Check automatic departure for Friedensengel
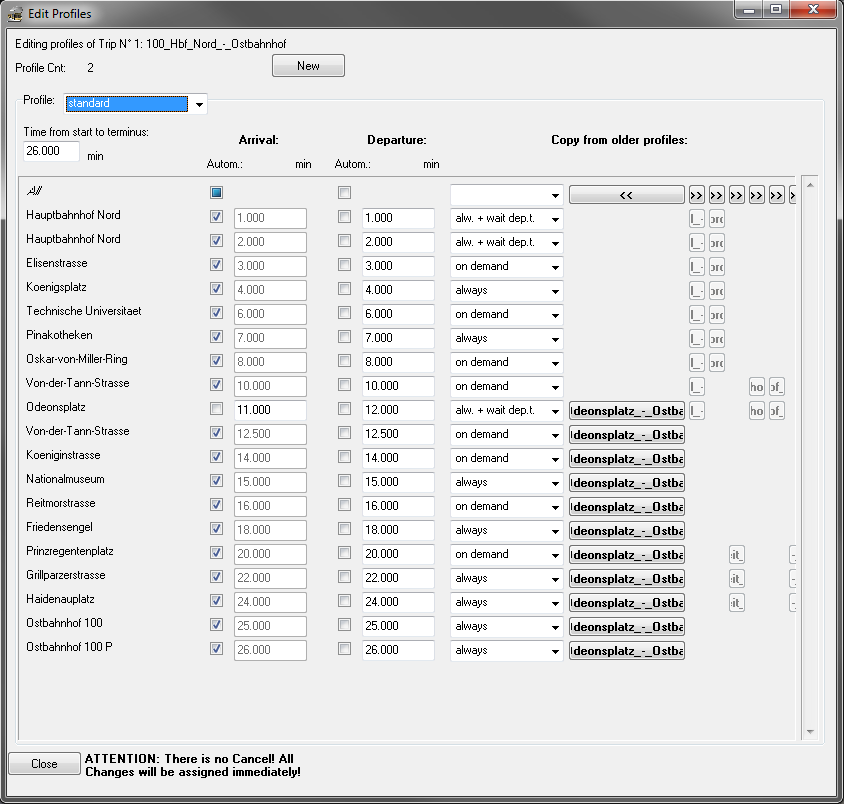The image size is (844, 804). 344,530
